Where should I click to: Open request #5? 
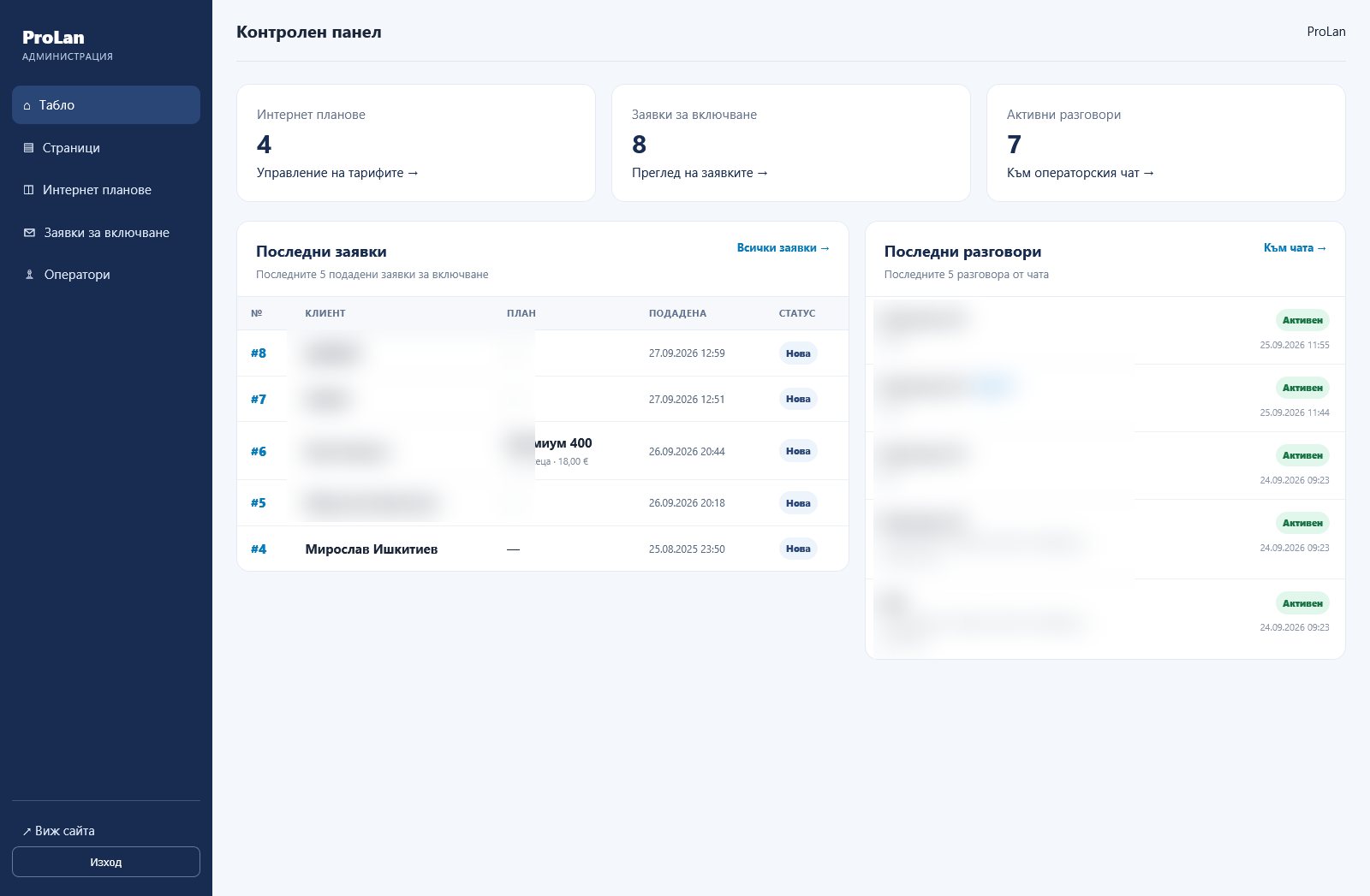tap(259, 503)
